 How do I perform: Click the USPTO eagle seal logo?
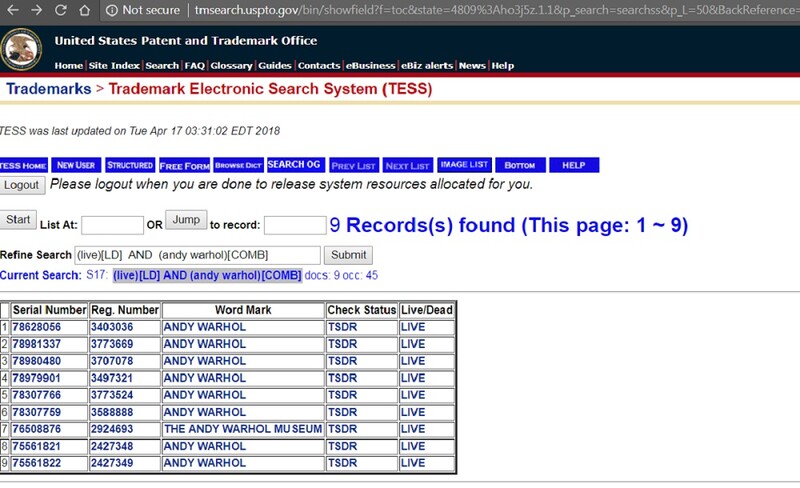[x=21, y=49]
